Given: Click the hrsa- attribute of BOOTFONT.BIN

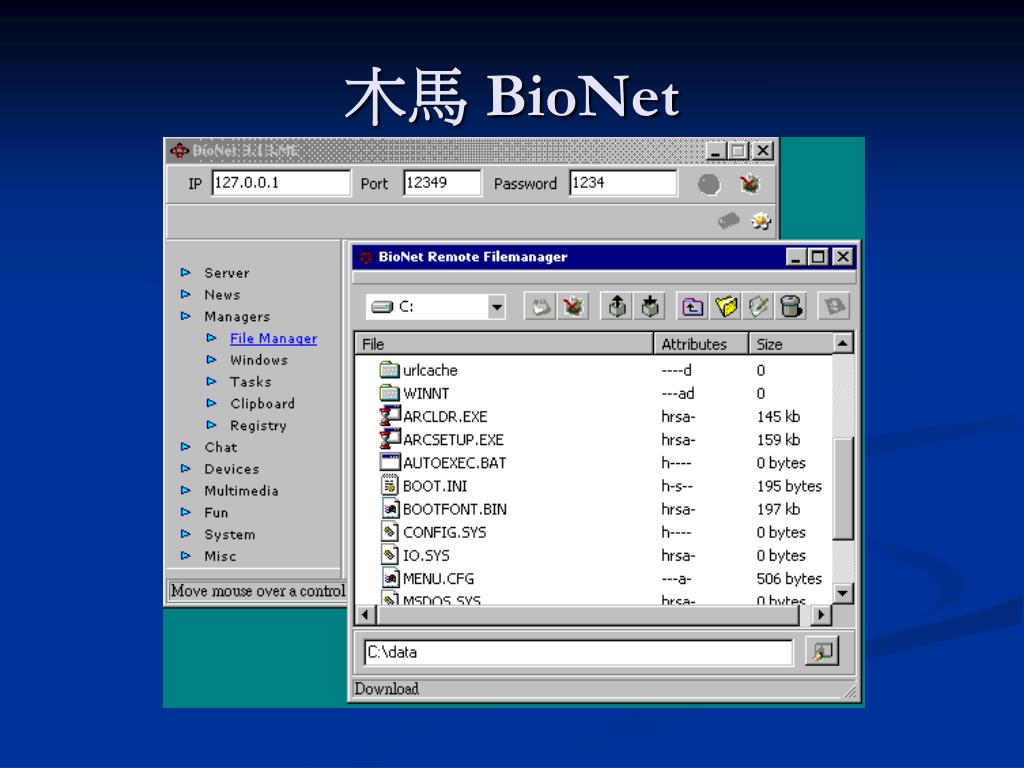Looking at the screenshot, I should 678,509.
